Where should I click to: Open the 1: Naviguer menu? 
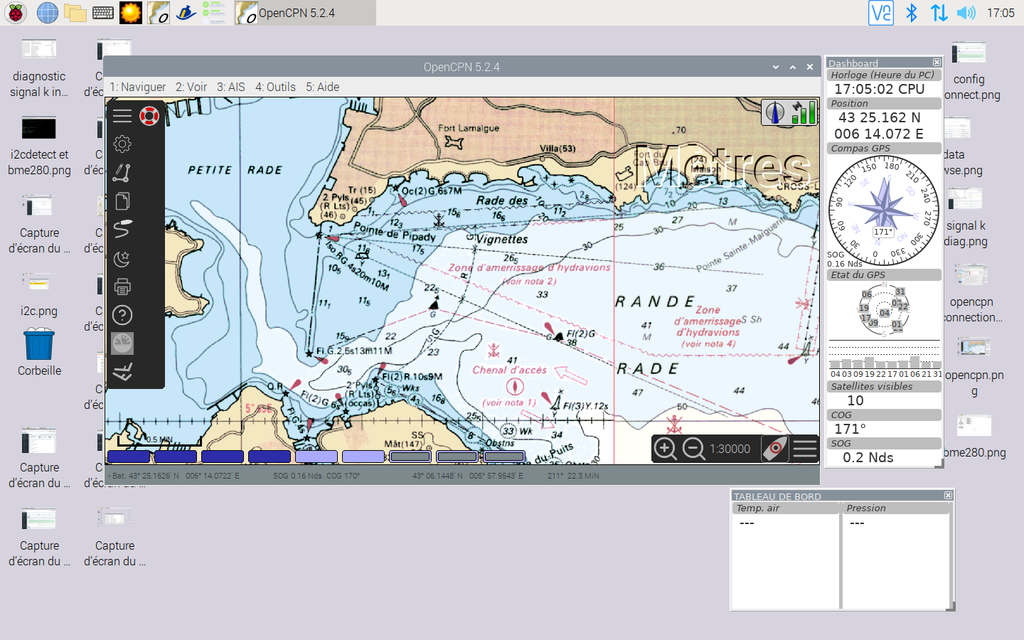[x=138, y=87]
